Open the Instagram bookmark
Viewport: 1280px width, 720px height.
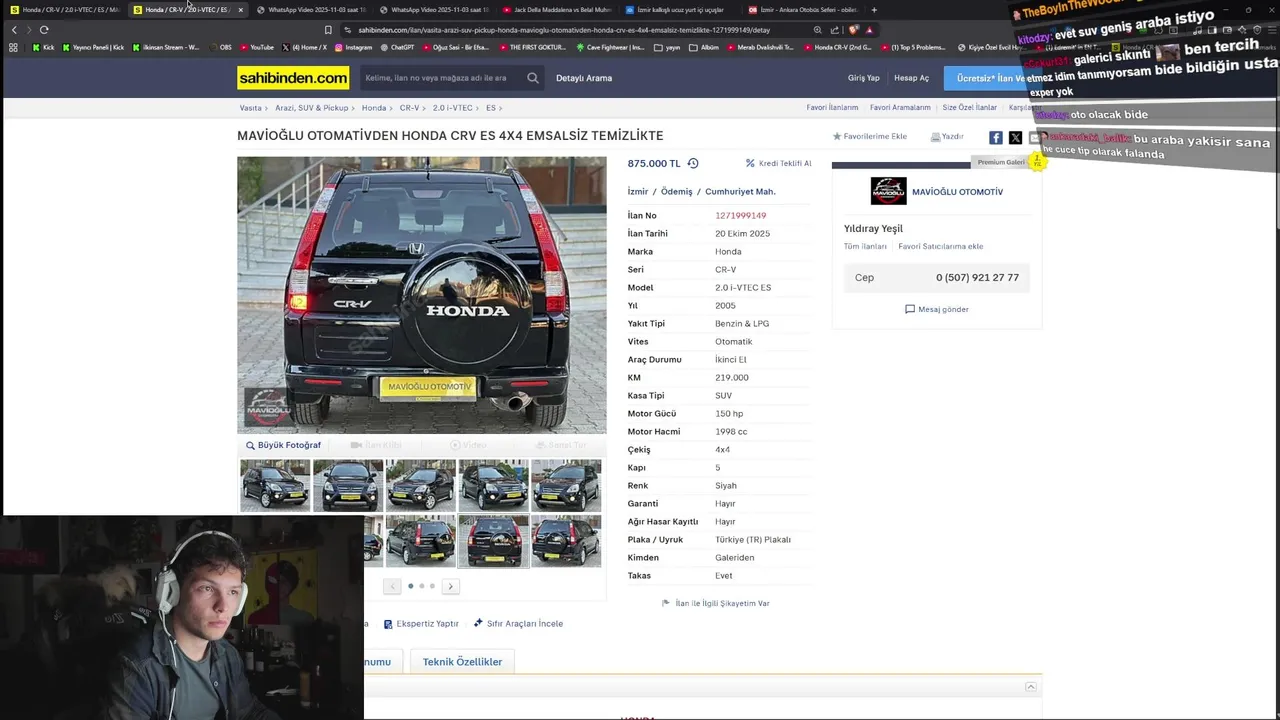point(353,47)
